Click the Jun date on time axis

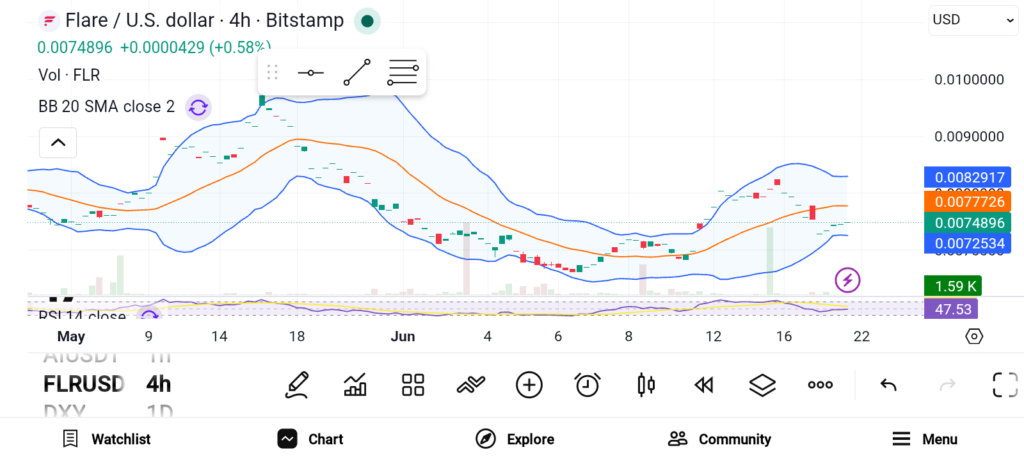[403, 337]
